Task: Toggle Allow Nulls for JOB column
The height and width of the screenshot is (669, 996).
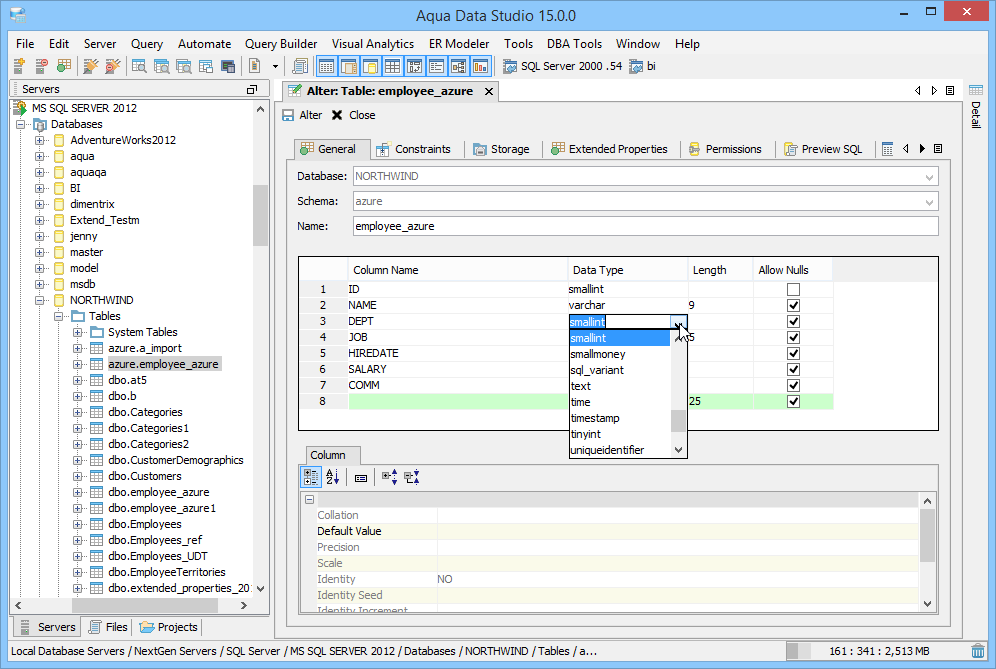Action: tap(793, 337)
